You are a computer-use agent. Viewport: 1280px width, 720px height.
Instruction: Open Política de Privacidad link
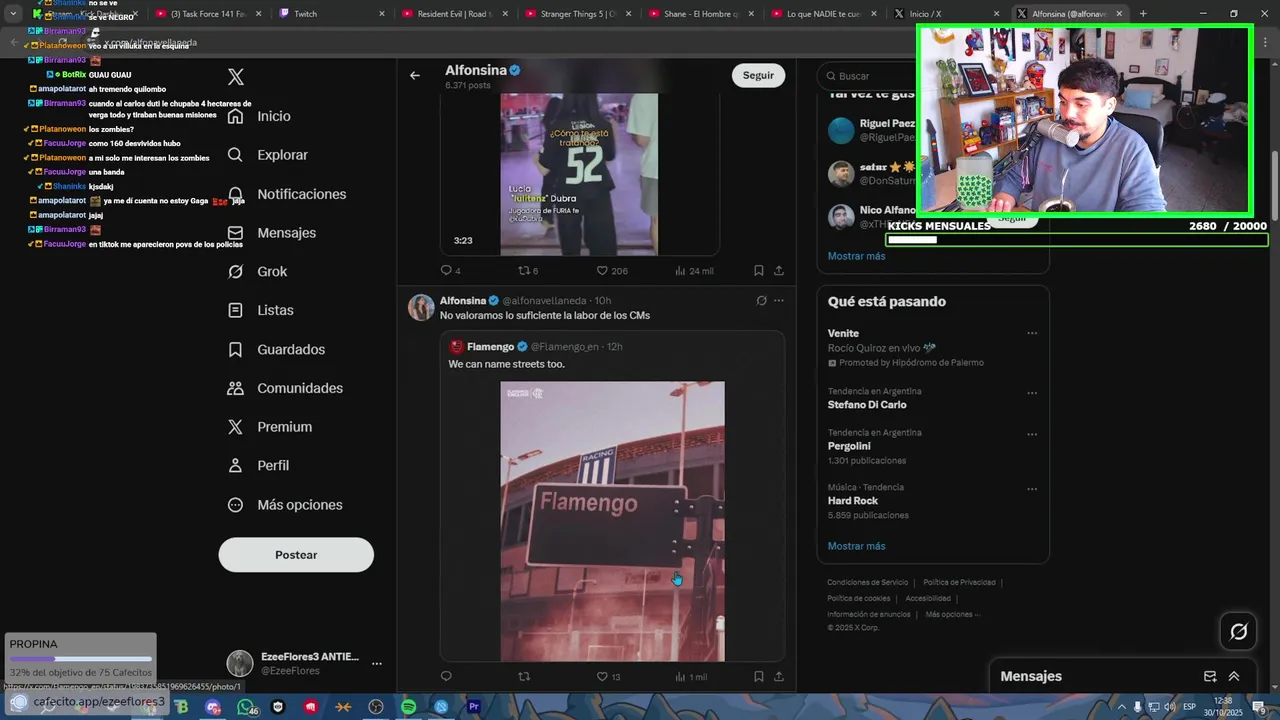(959, 582)
